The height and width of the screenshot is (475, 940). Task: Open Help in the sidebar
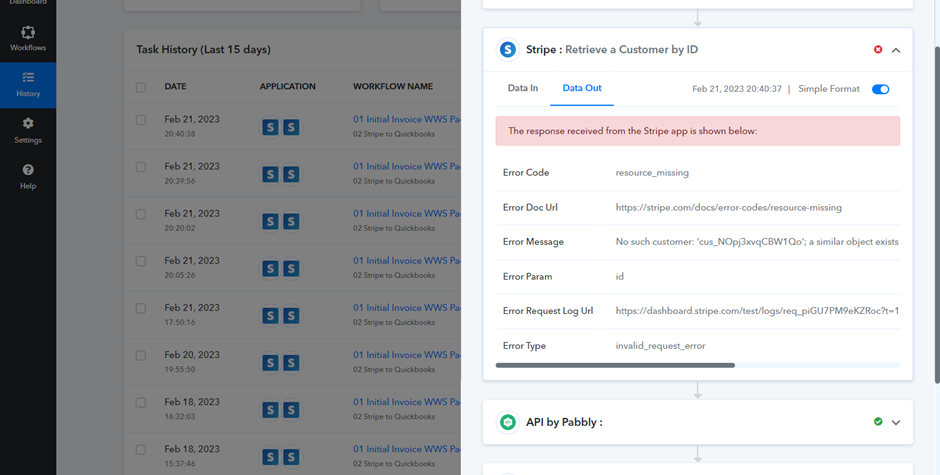[28, 177]
